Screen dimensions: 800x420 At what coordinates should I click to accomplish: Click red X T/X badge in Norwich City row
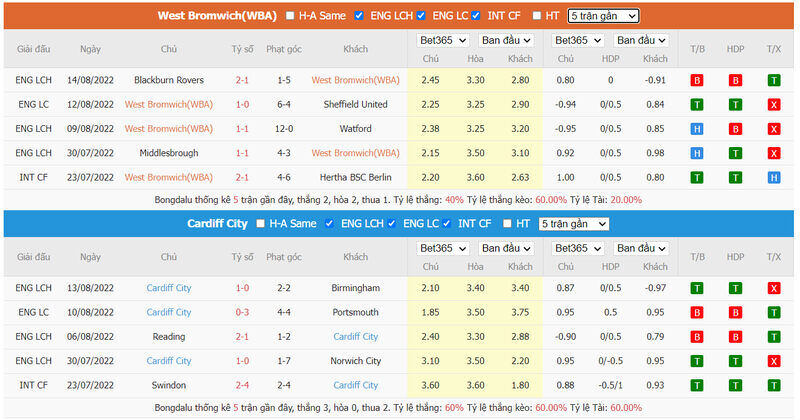(773, 361)
